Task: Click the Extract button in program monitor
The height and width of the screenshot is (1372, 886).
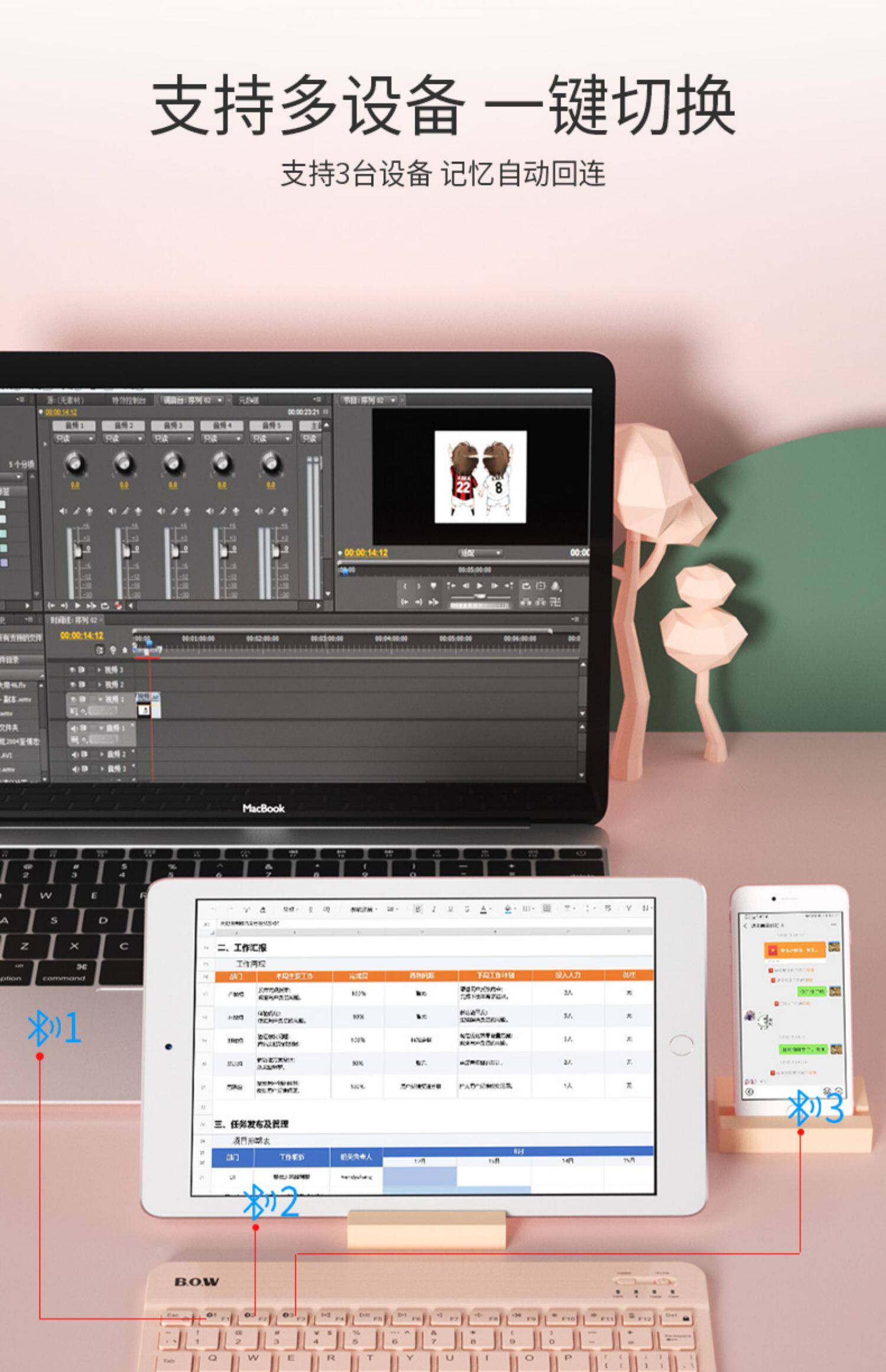Action: [x=540, y=602]
